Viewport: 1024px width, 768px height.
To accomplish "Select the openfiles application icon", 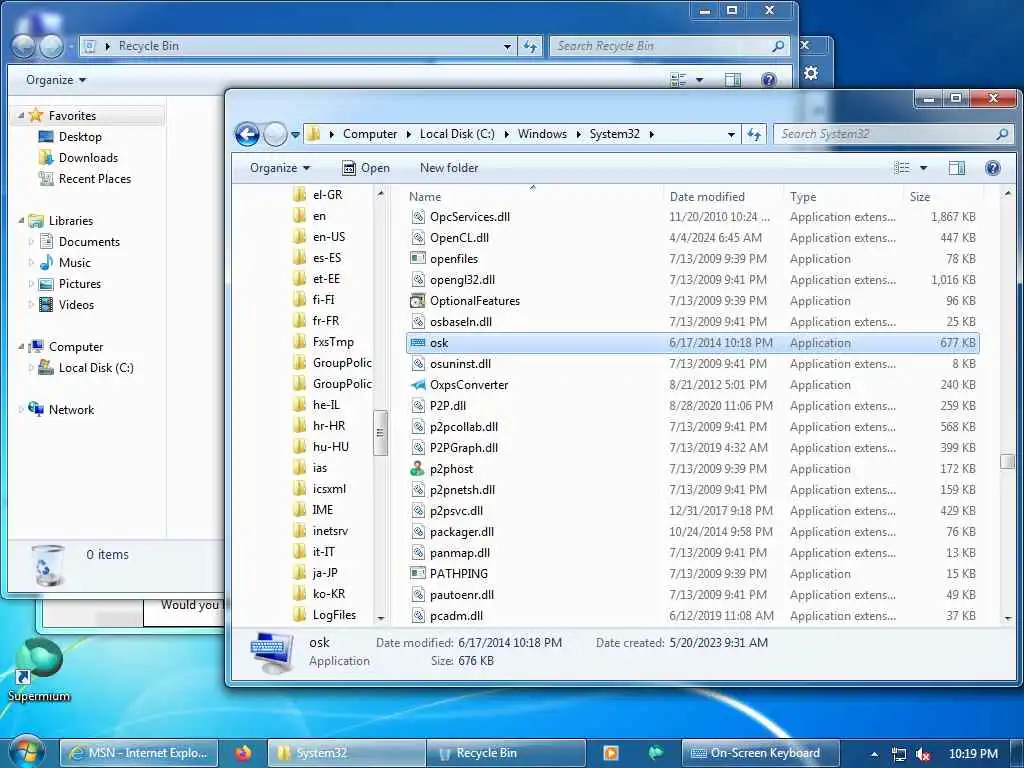I will (x=418, y=259).
